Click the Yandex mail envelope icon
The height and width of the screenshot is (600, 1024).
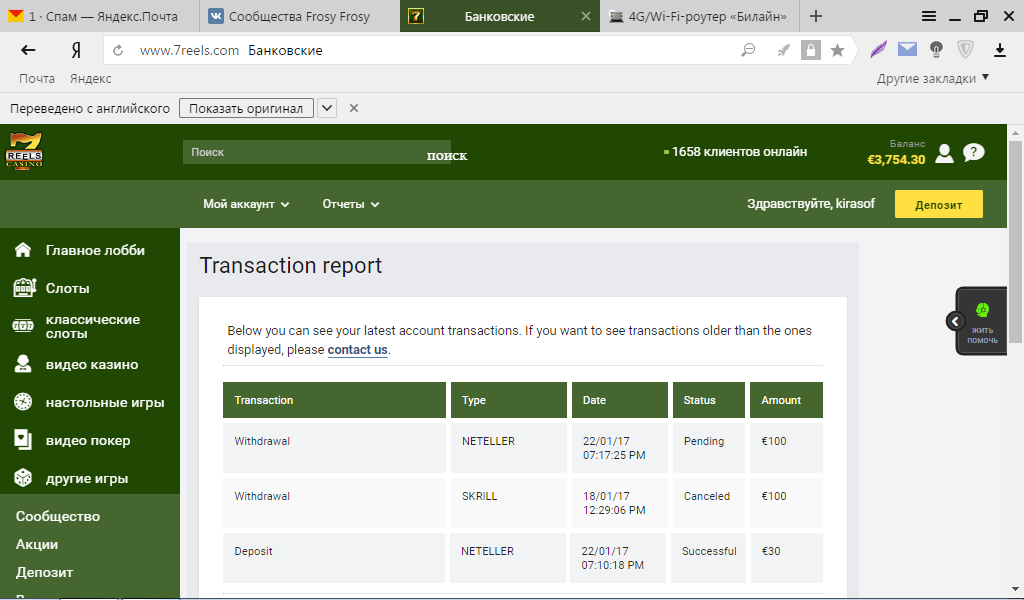(907, 49)
